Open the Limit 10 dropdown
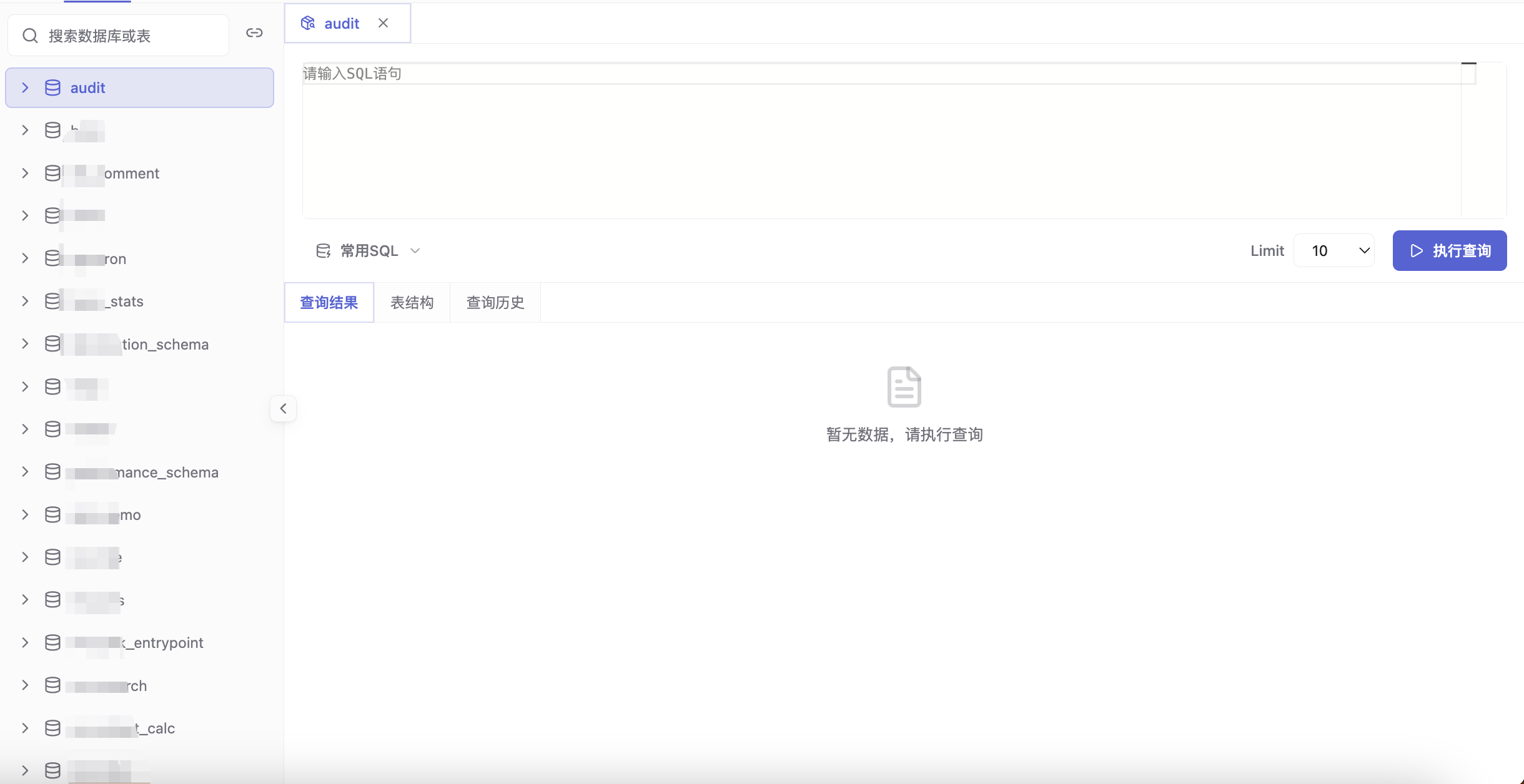This screenshot has width=1524, height=784. pos(1334,251)
